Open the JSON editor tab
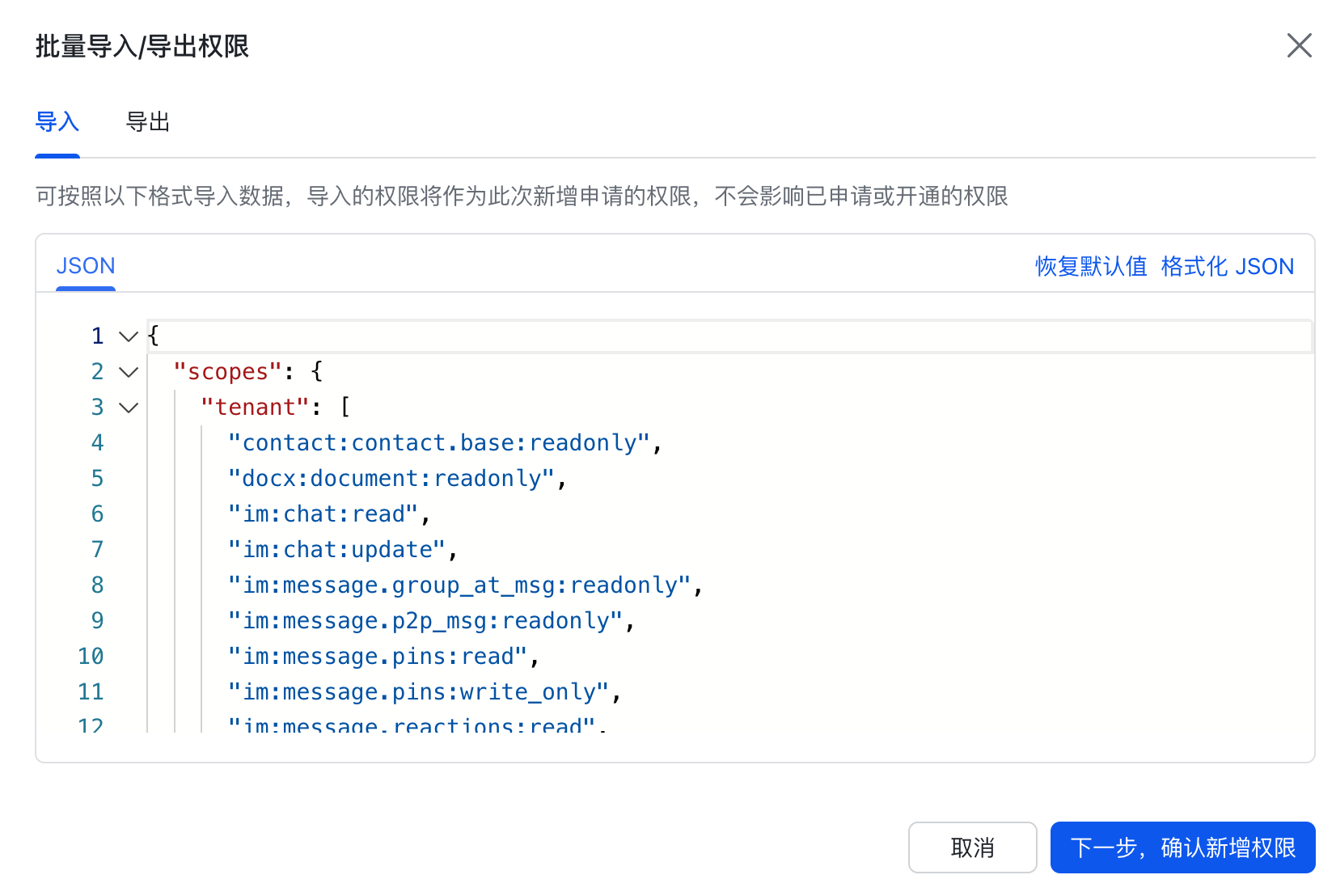Viewport: 1336px width, 896px height. pos(86,266)
